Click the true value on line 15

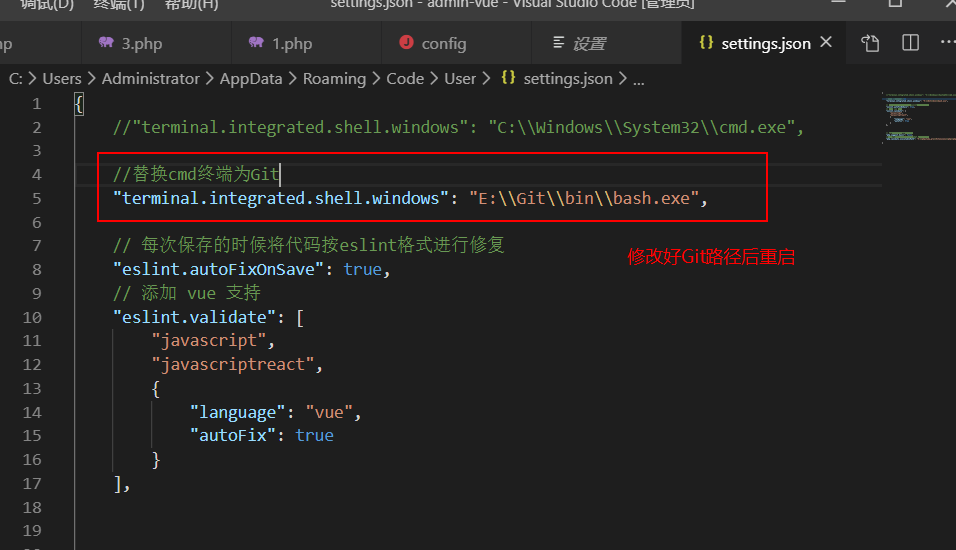pos(315,436)
